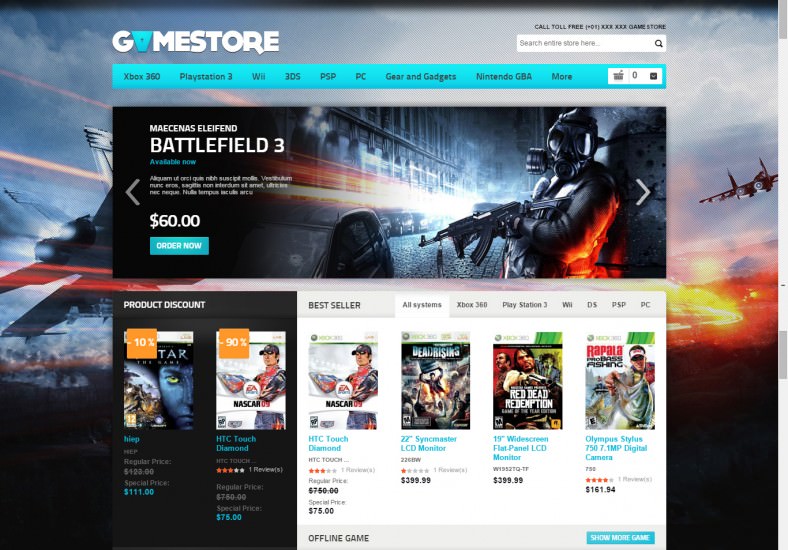
Task: Go to previous banner slide arrow
Action: 133,192
